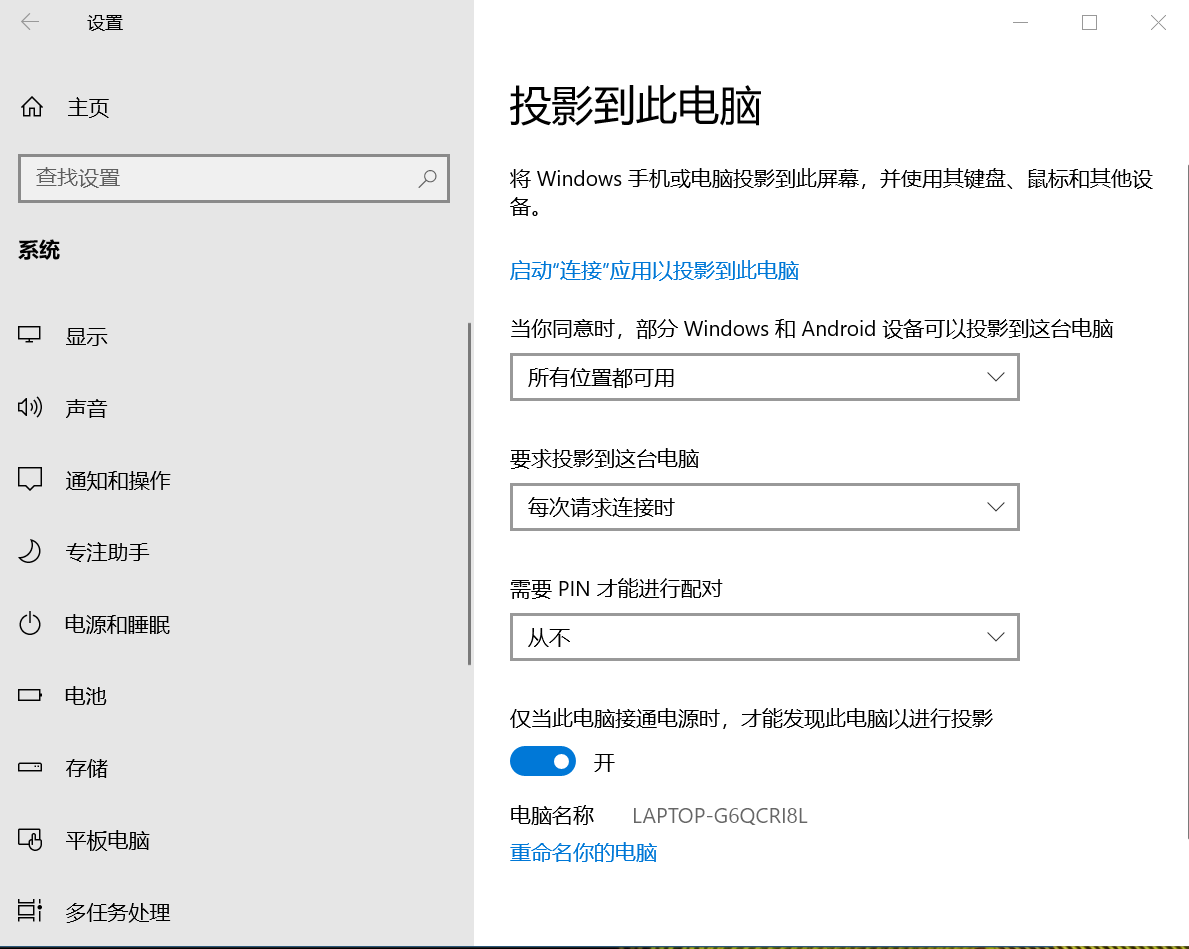Open the 声音 settings page

click(x=86, y=408)
